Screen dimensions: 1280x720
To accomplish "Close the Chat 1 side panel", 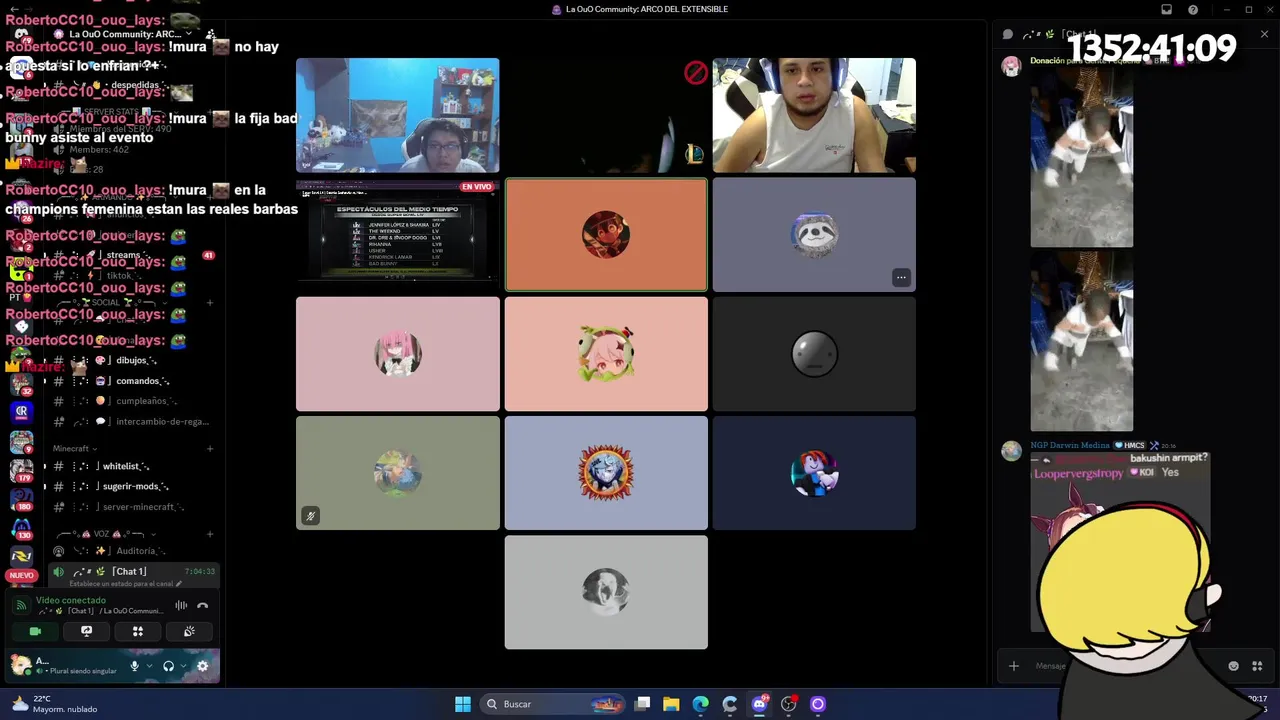I will pyautogui.click(x=1264, y=34).
